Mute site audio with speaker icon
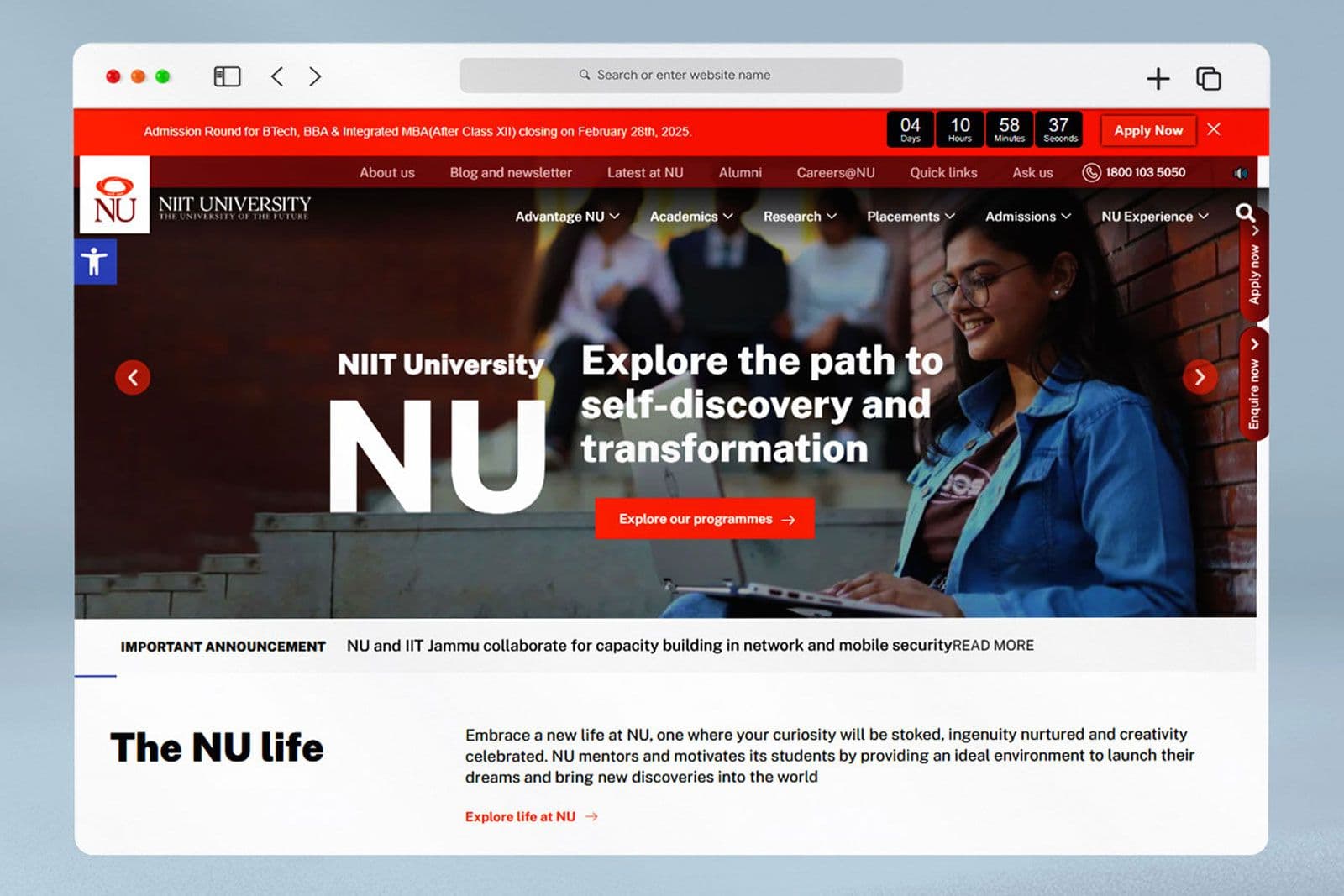 coord(1240,173)
